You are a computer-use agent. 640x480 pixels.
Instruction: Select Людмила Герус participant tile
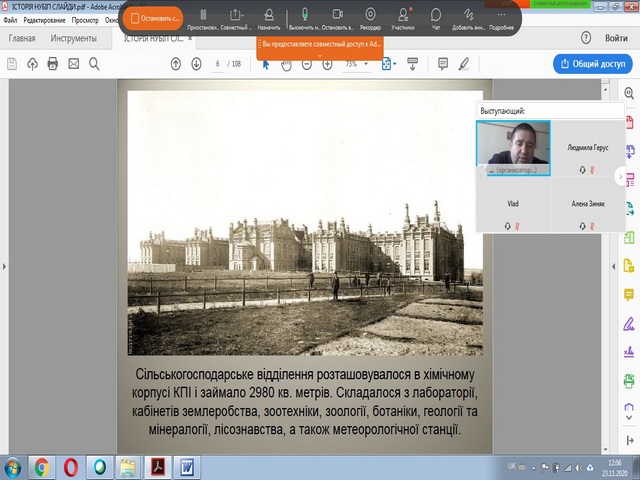pos(588,148)
